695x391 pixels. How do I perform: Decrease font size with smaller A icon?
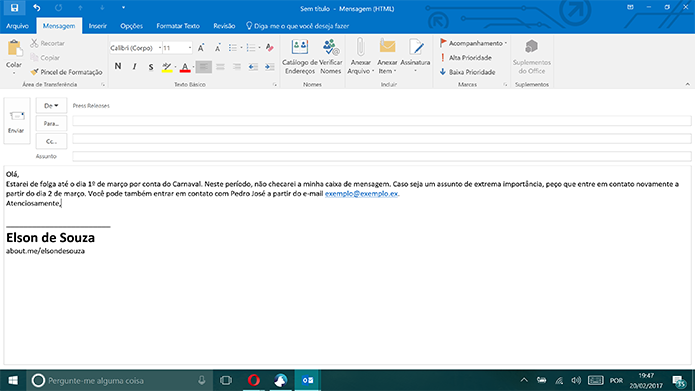(x=218, y=48)
